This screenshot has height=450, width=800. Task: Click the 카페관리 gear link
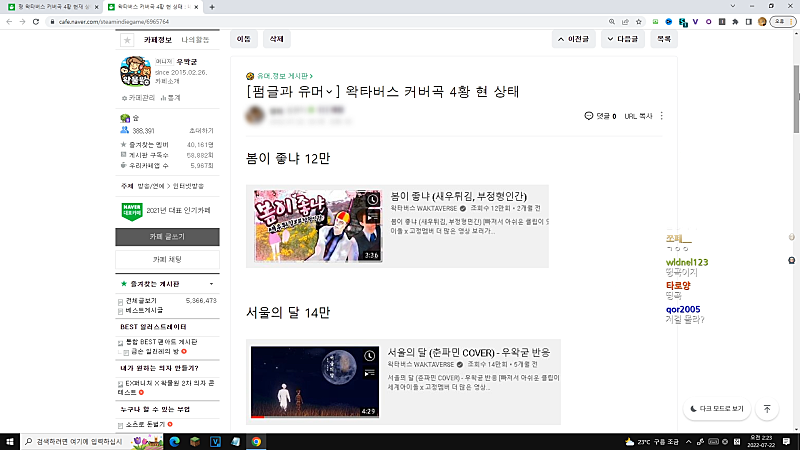tap(138, 98)
